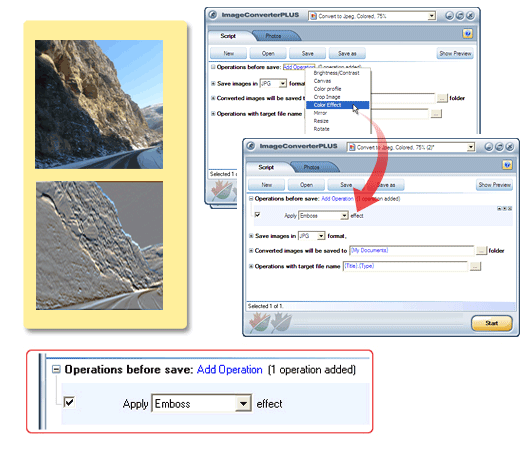Uncheck the Emboss effect checkbox in the lower window
This screenshot has width=527, height=451.
pyautogui.click(x=257, y=214)
